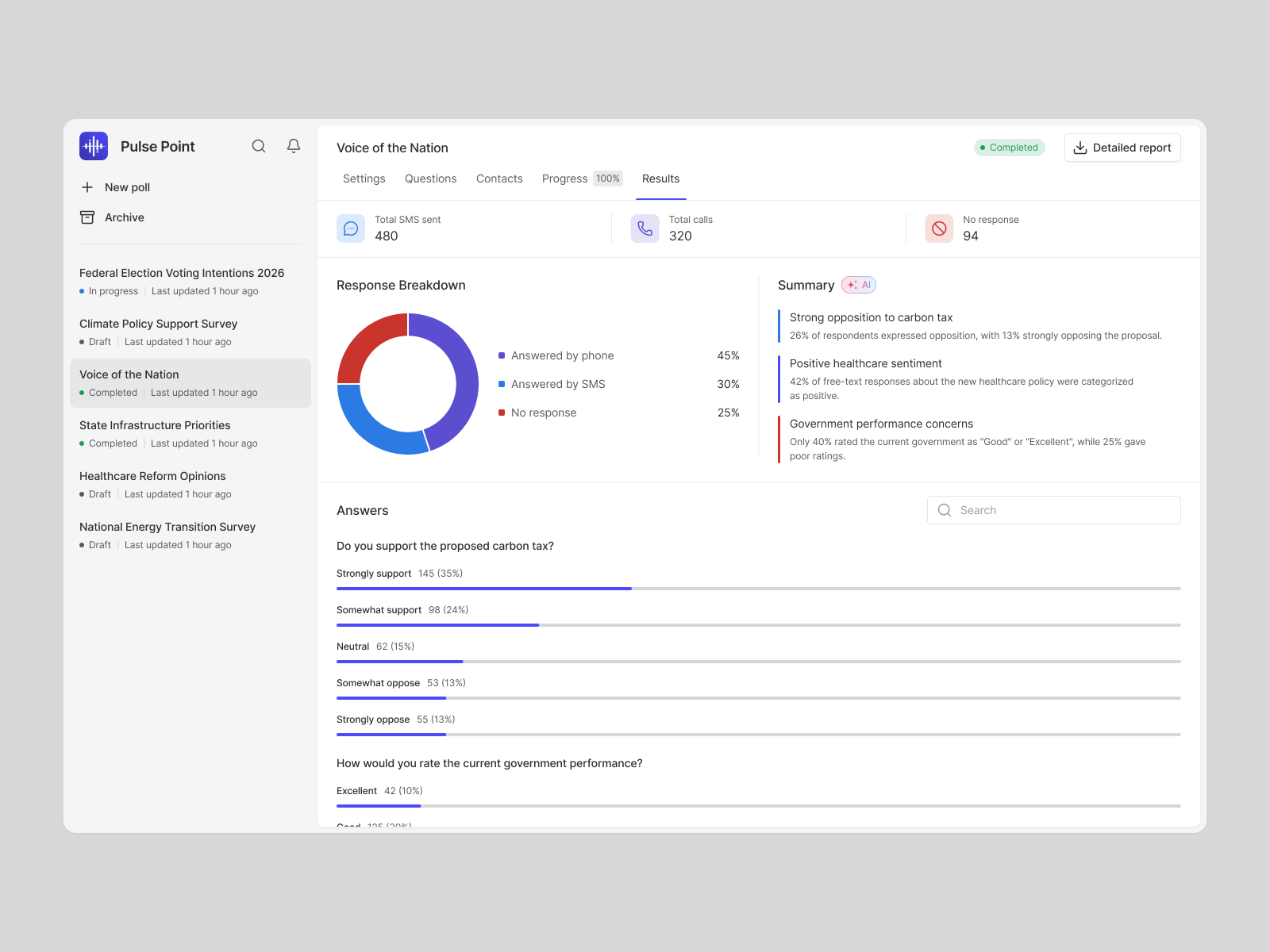Click the blue Answered by SMS donut segment
1270x952 pixels.
(371, 428)
